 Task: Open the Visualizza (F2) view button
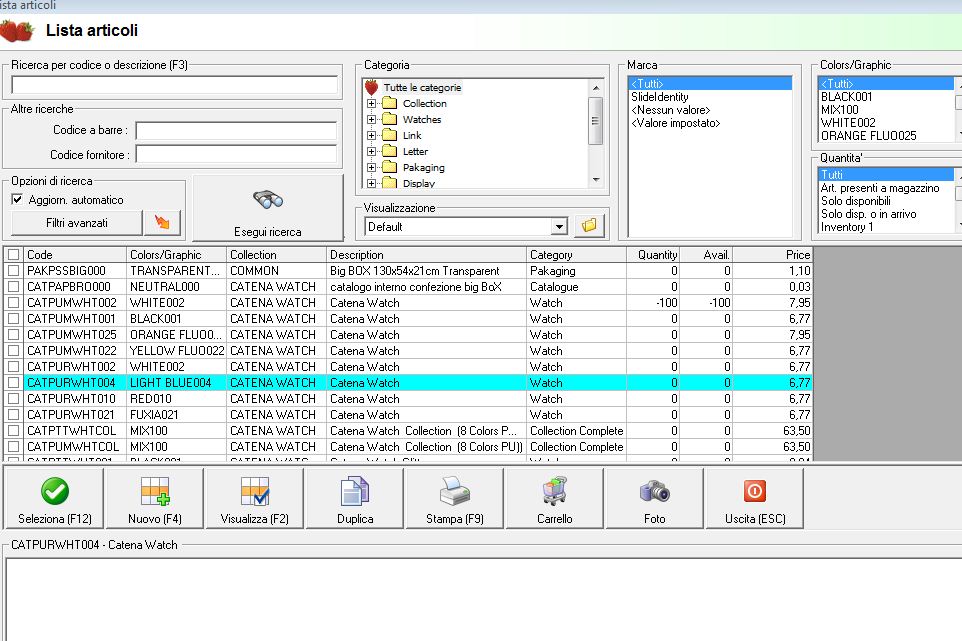tap(255, 498)
